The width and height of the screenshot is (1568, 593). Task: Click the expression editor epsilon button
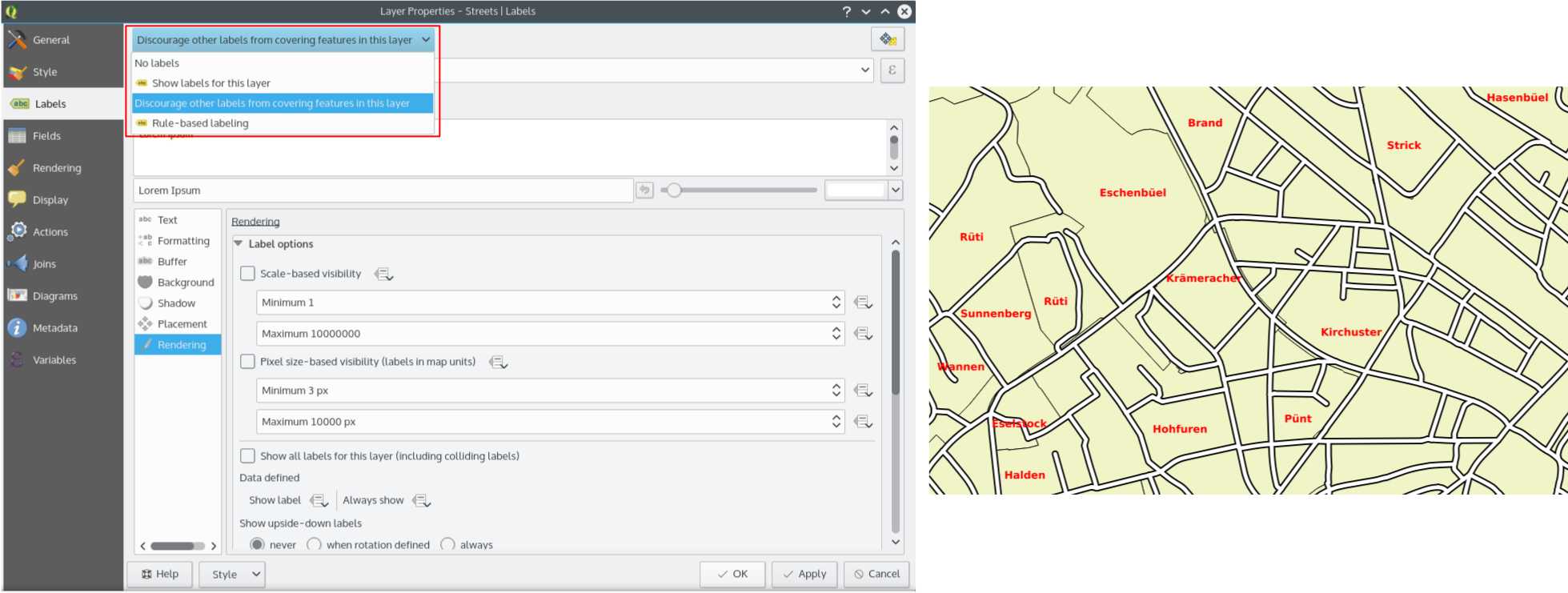[892, 70]
